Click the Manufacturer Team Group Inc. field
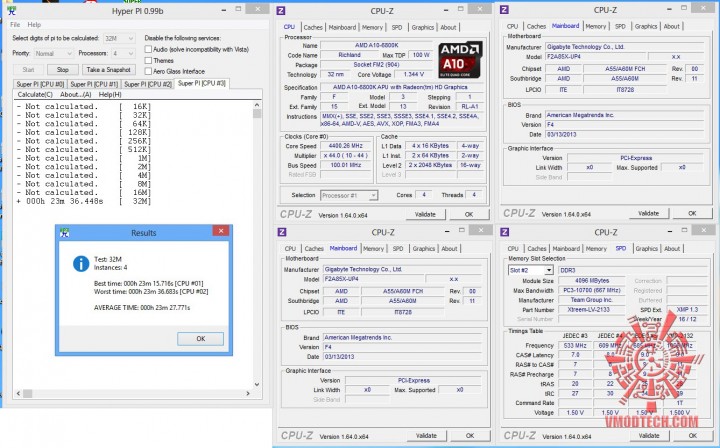This screenshot has height=448, width=720. pos(591,300)
